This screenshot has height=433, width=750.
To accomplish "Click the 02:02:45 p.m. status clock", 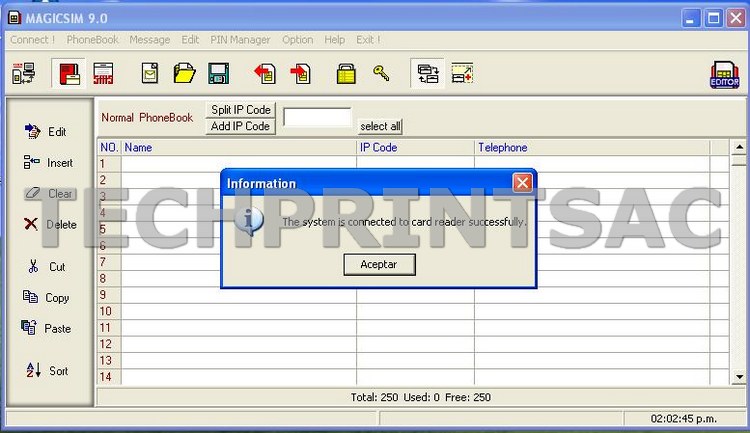I will click(x=684, y=419).
